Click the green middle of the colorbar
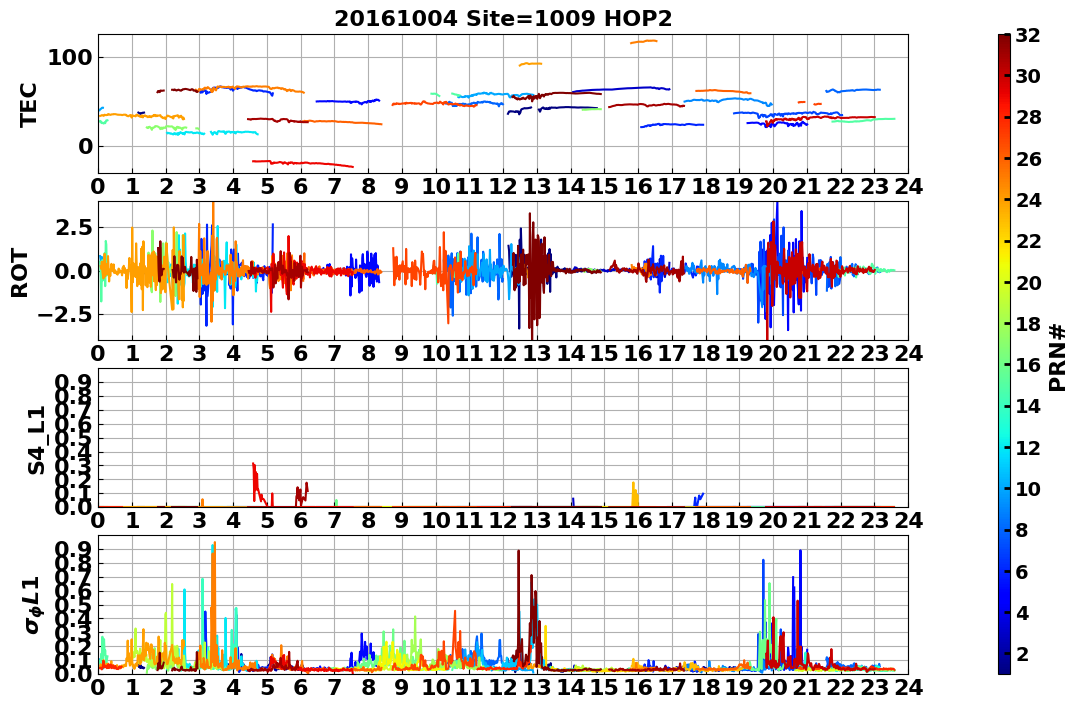This screenshot has width=1077, height=709. pos(1004,354)
